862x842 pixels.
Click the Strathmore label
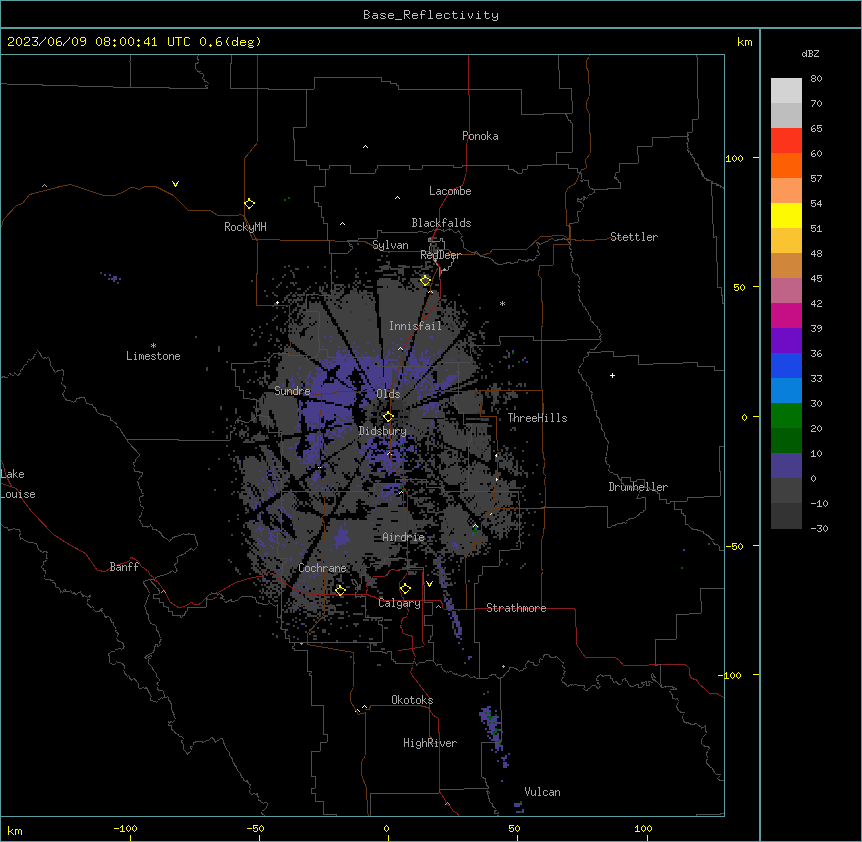click(x=516, y=608)
